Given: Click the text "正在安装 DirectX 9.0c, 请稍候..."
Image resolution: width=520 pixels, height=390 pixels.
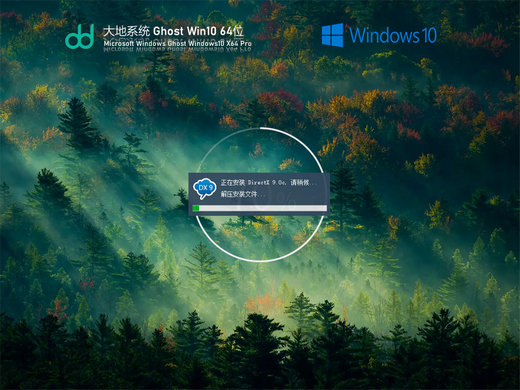Looking at the screenshot, I should tap(269, 183).
